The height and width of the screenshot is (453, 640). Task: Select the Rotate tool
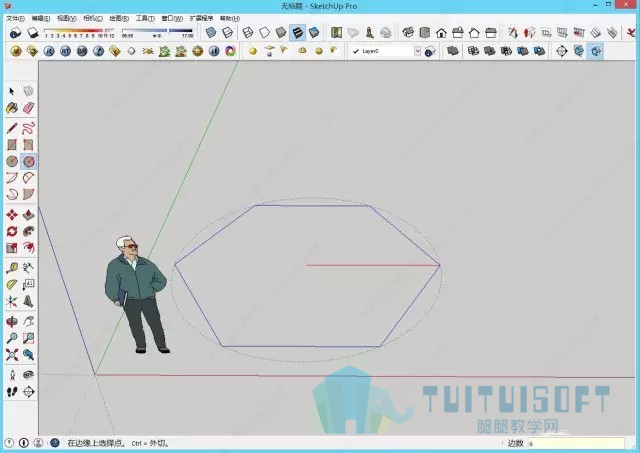point(12,231)
